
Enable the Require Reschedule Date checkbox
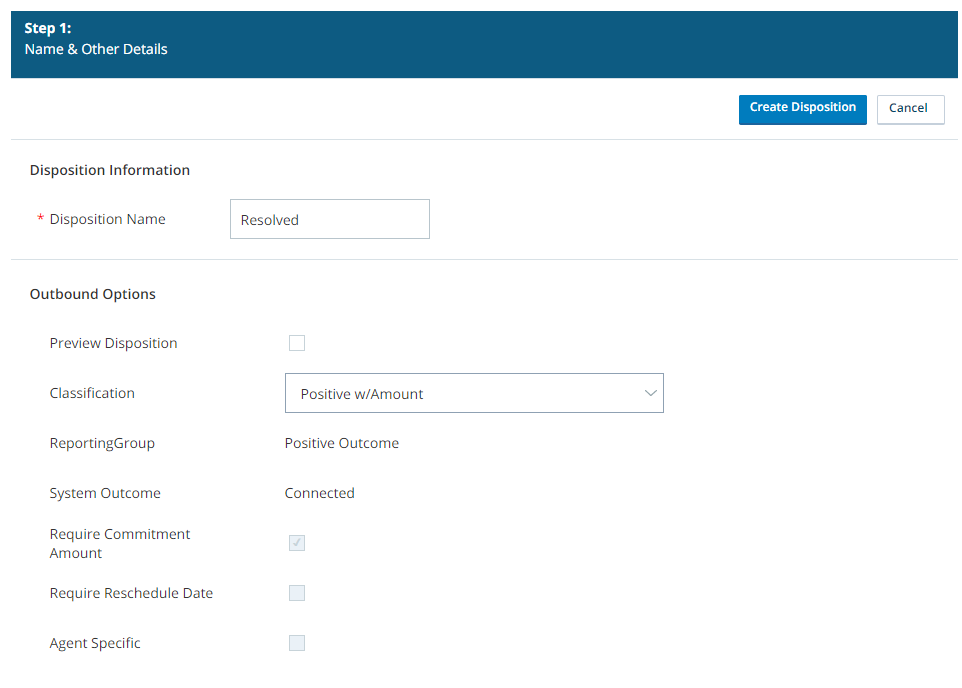click(296, 592)
